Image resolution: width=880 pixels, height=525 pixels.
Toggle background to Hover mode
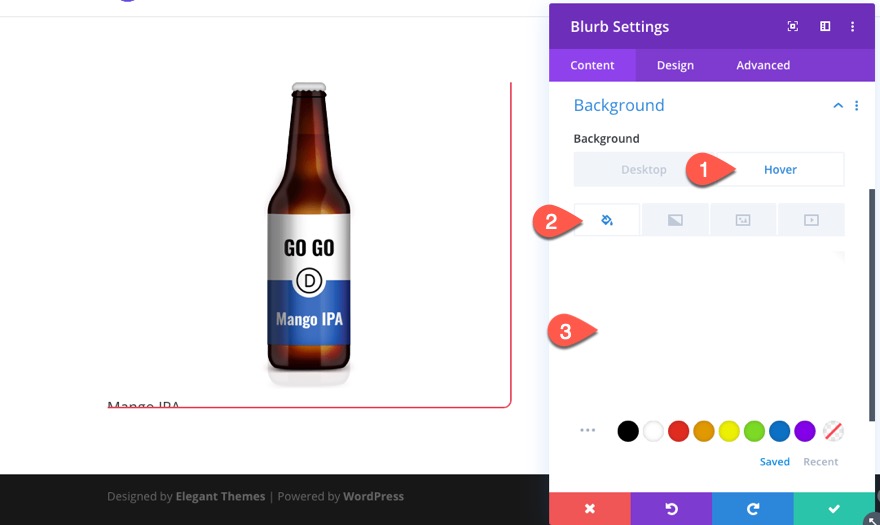pyautogui.click(x=780, y=170)
